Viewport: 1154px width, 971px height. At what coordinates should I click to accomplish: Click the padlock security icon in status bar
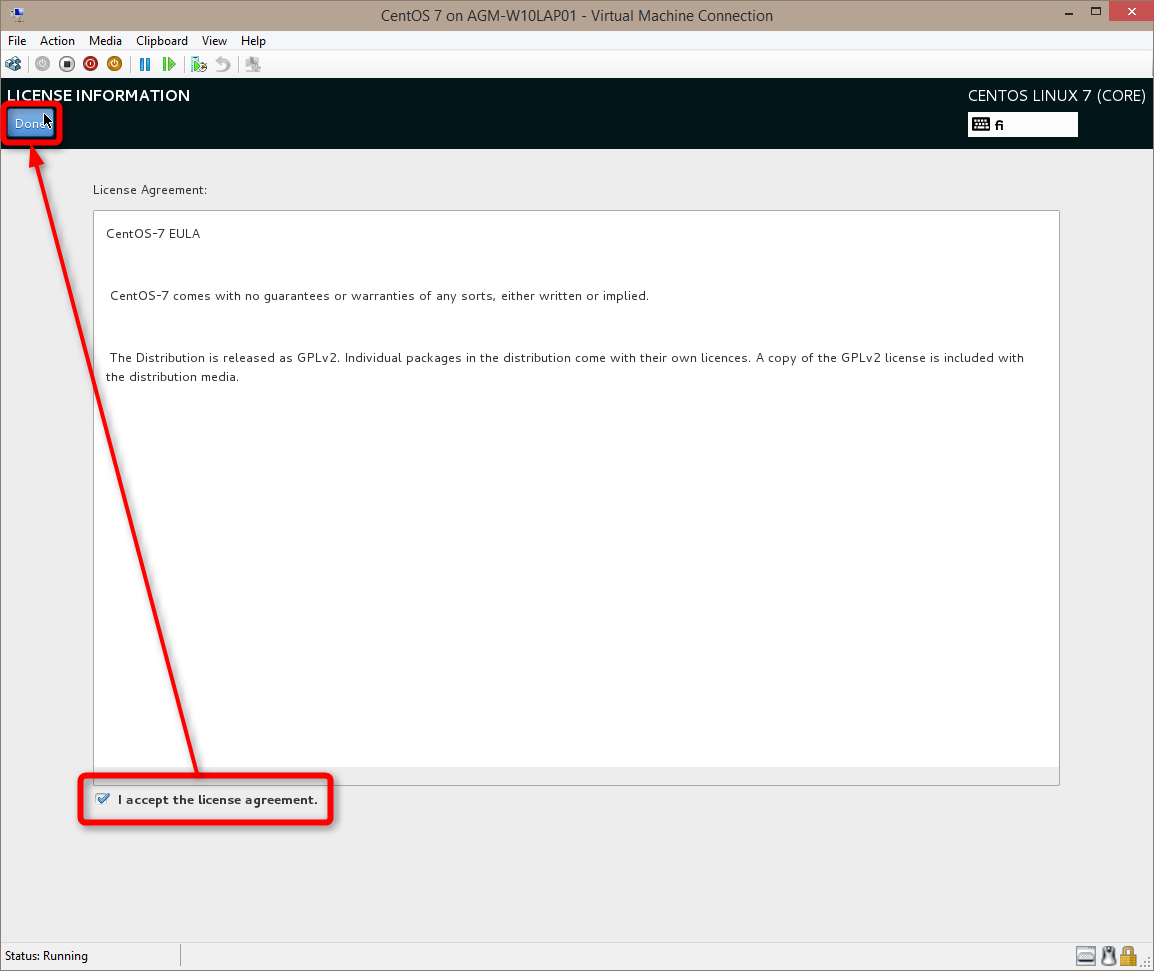1128,956
